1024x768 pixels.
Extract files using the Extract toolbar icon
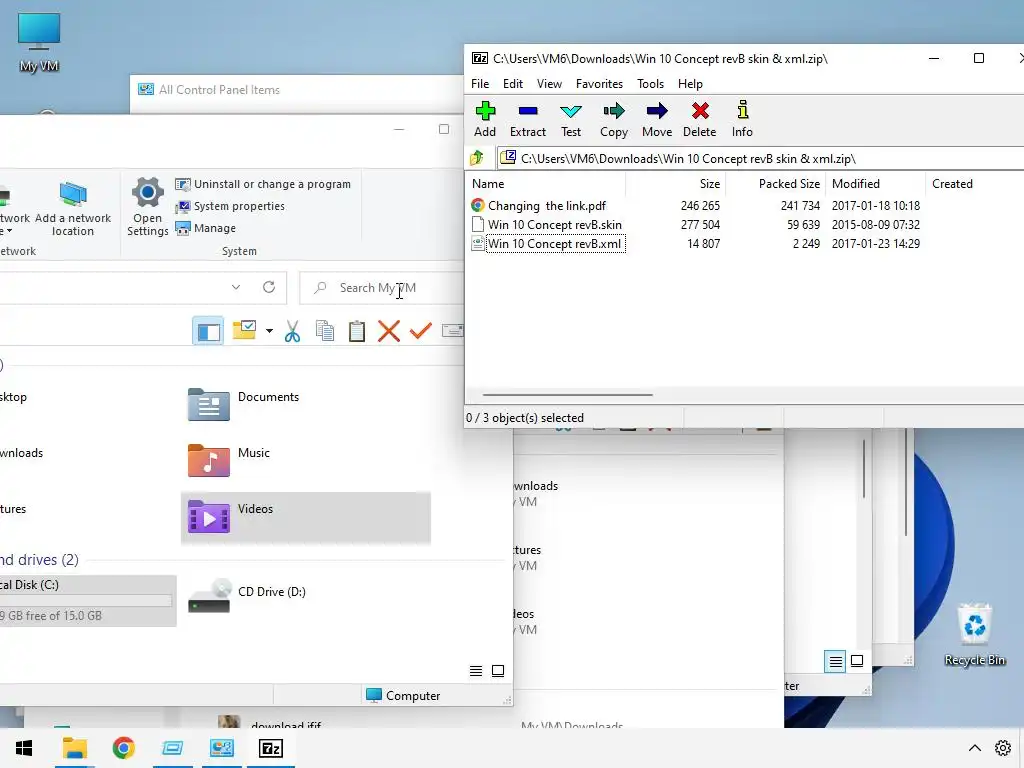[528, 120]
